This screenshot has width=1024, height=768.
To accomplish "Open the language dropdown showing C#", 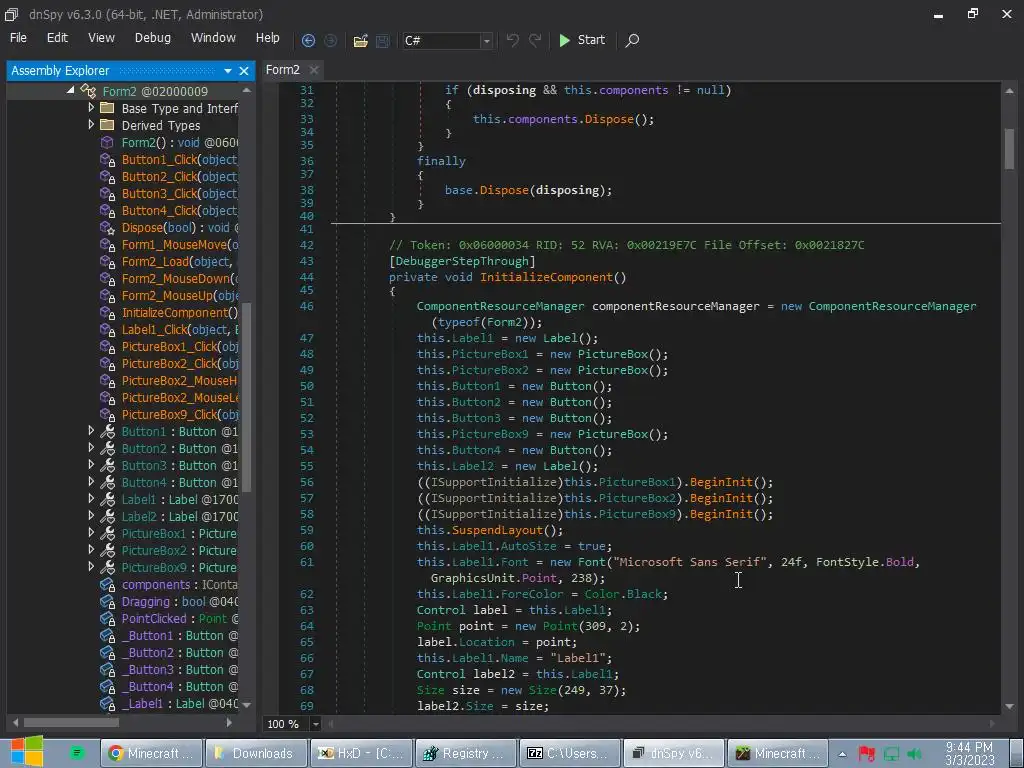I will [x=486, y=41].
